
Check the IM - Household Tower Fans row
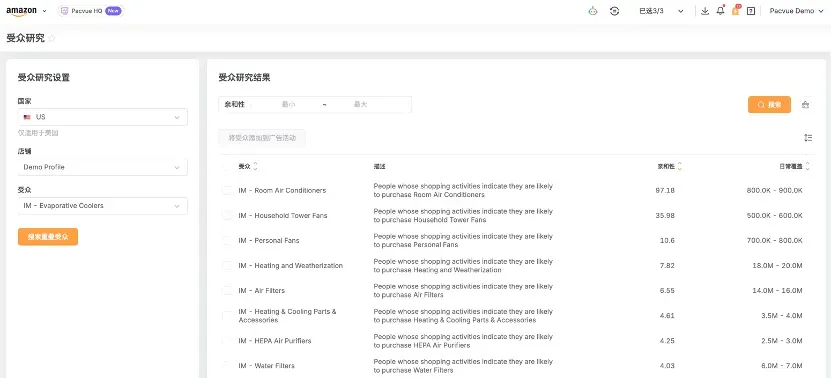pos(227,216)
